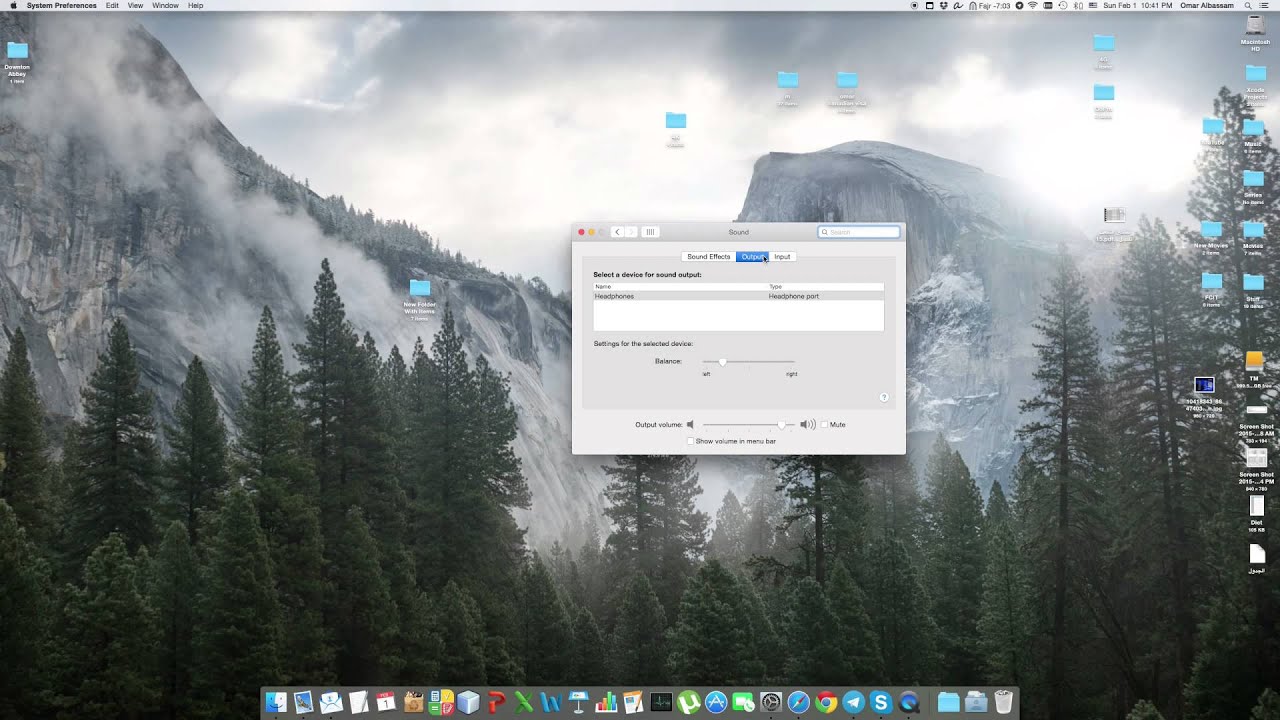The image size is (1280, 720).
Task: Show all preferences grid button
Action: click(x=650, y=232)
